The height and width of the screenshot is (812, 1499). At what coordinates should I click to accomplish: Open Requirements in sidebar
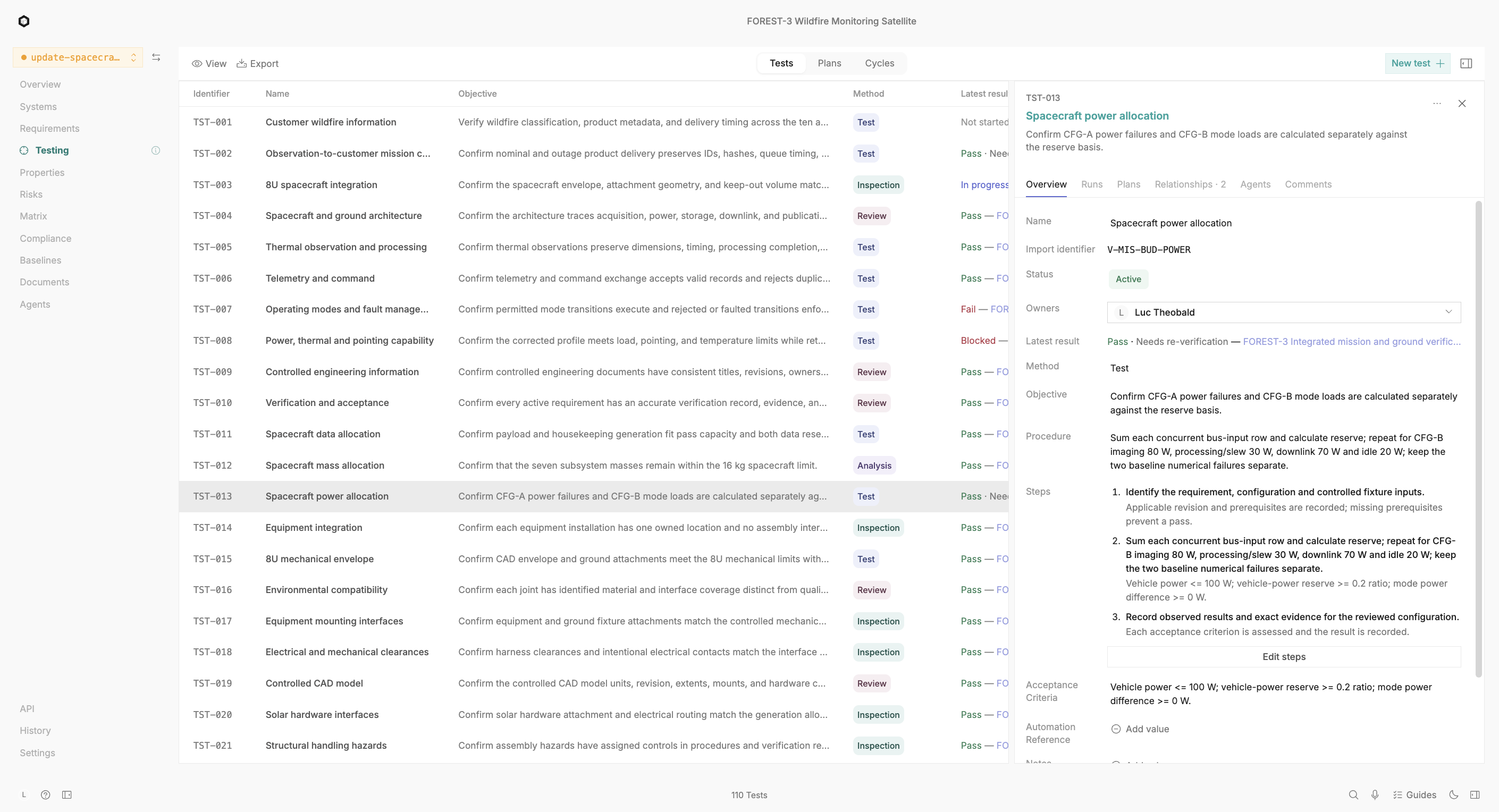[49, 129]
